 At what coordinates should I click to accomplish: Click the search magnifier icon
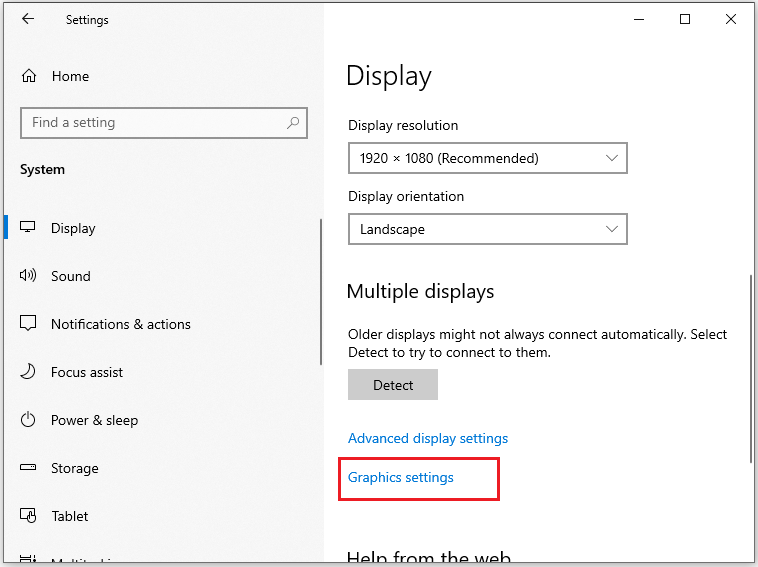(x=292, y=123)
